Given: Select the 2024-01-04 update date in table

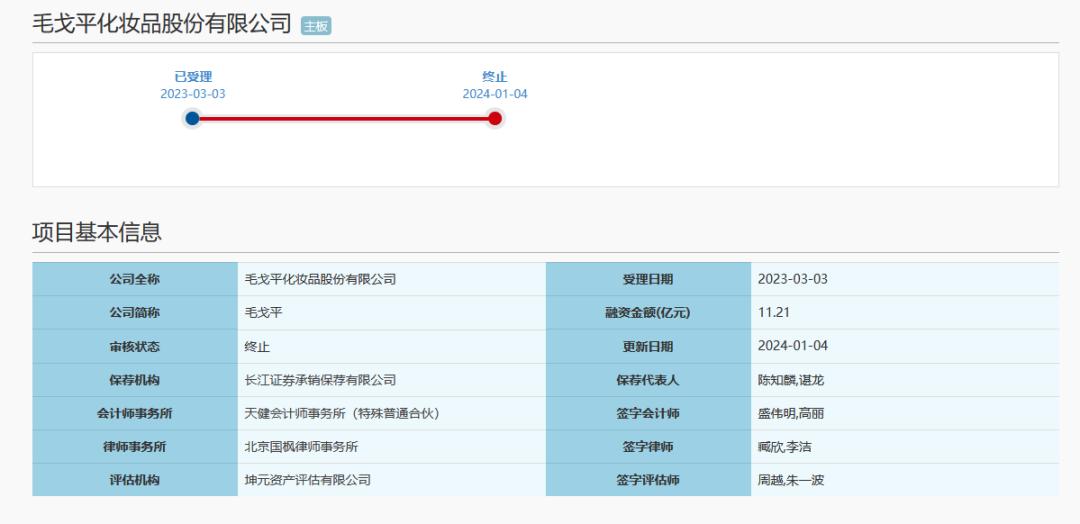Looking at the screenshot, I should [793, 346].
